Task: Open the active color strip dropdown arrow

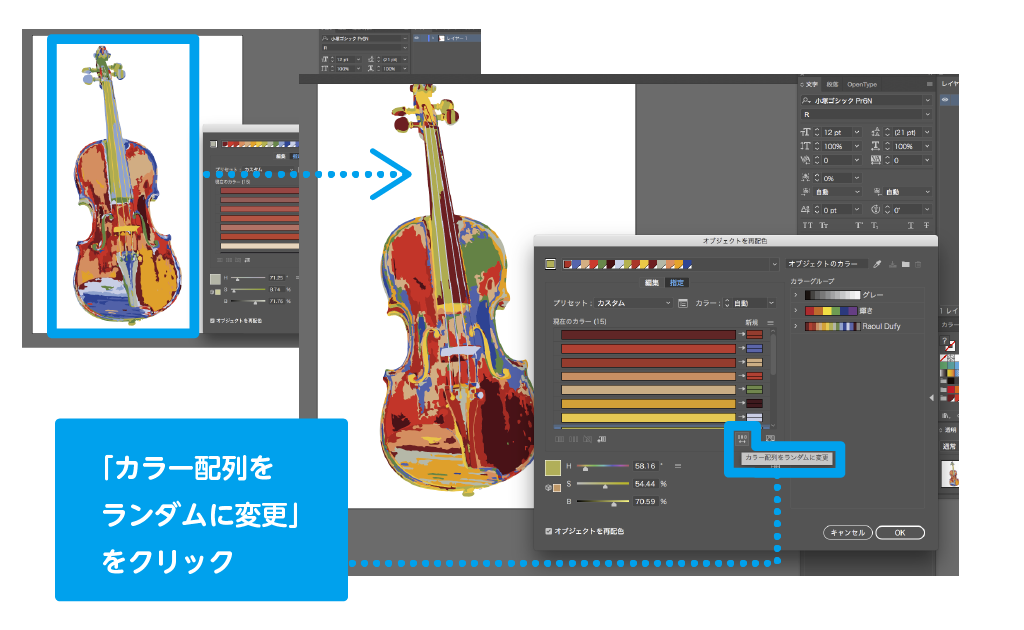Action: [x=775, y=264]
